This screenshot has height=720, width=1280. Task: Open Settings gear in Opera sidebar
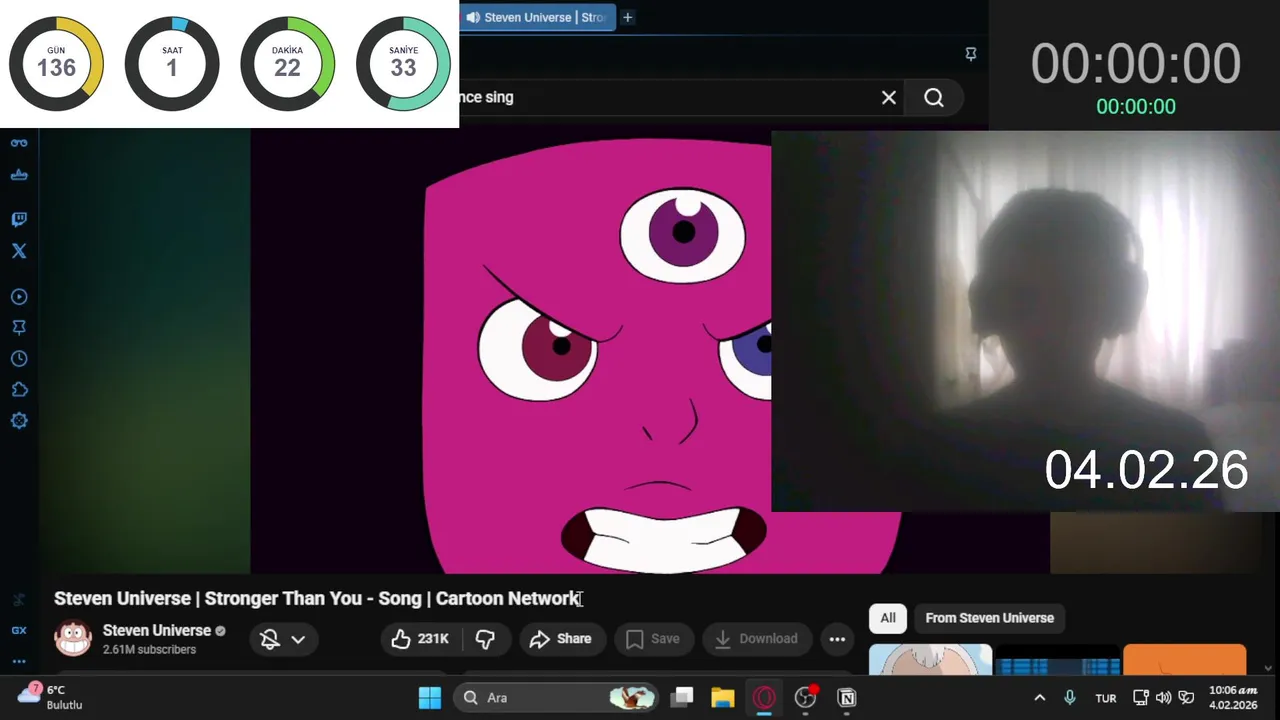pos(19,421)
